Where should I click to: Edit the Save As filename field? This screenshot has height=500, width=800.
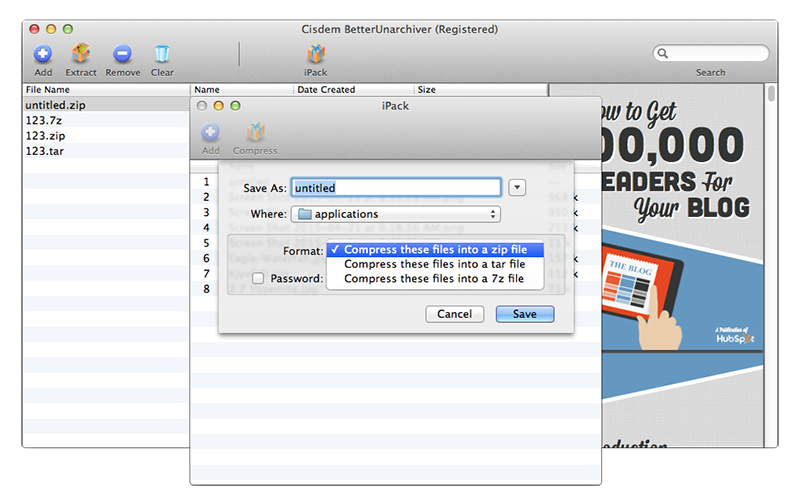[x=396, y=188]
